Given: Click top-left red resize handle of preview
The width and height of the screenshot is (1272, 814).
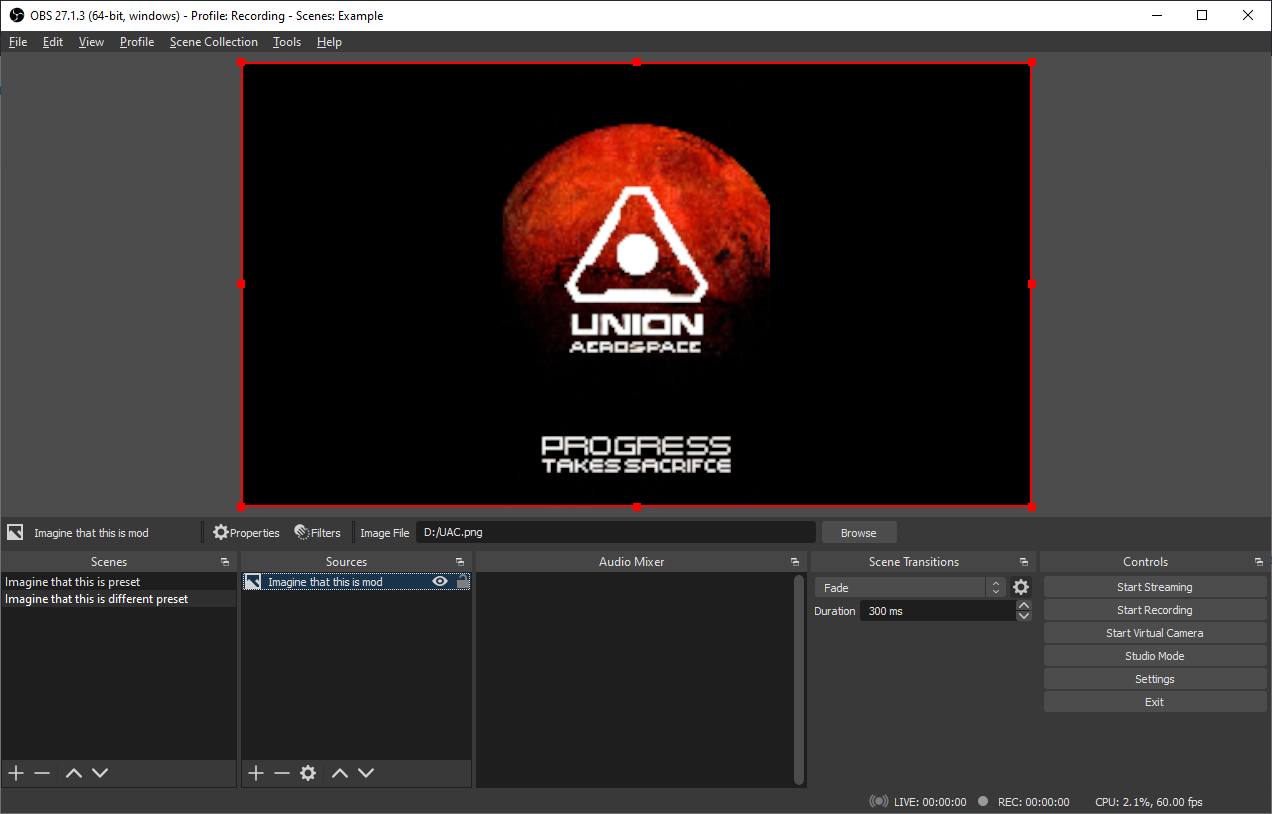Looking at the screenshot, I should point(242,62).
